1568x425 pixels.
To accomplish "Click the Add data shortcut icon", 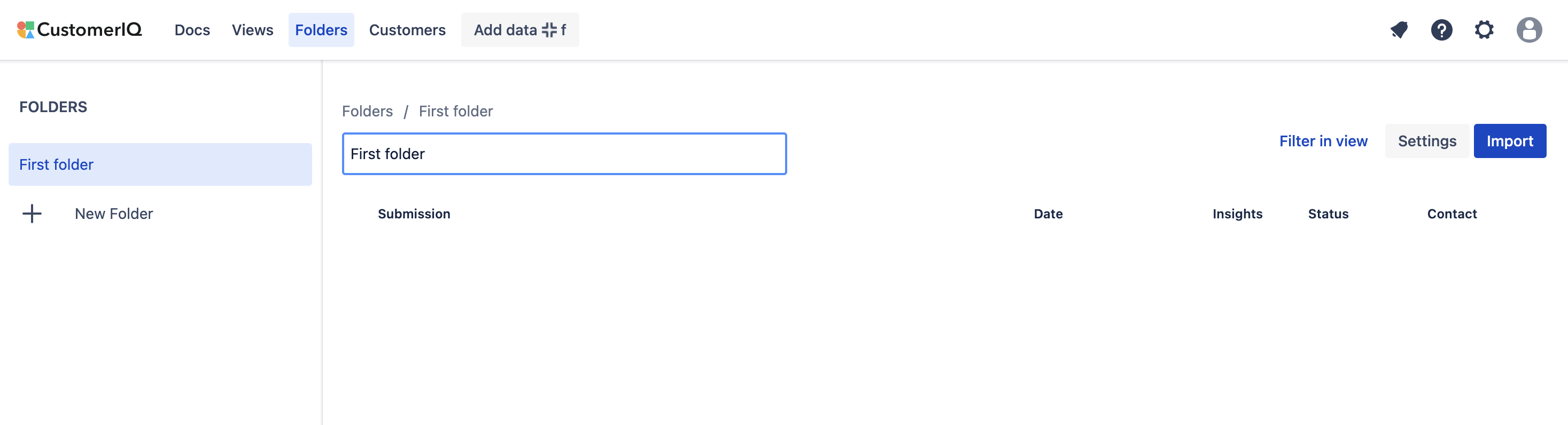I will (549, 30).
